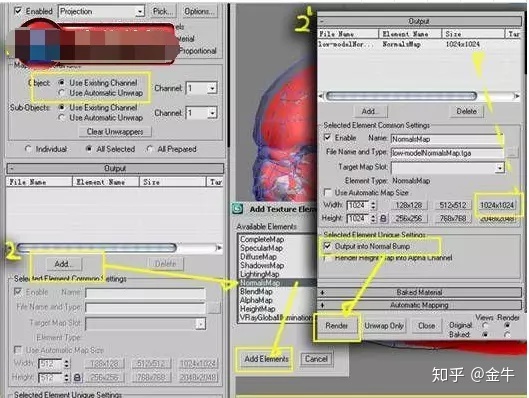The height and width of the screenshot is (398, 529).
Task: Click Add Elements button
Action: click(266, 359)
